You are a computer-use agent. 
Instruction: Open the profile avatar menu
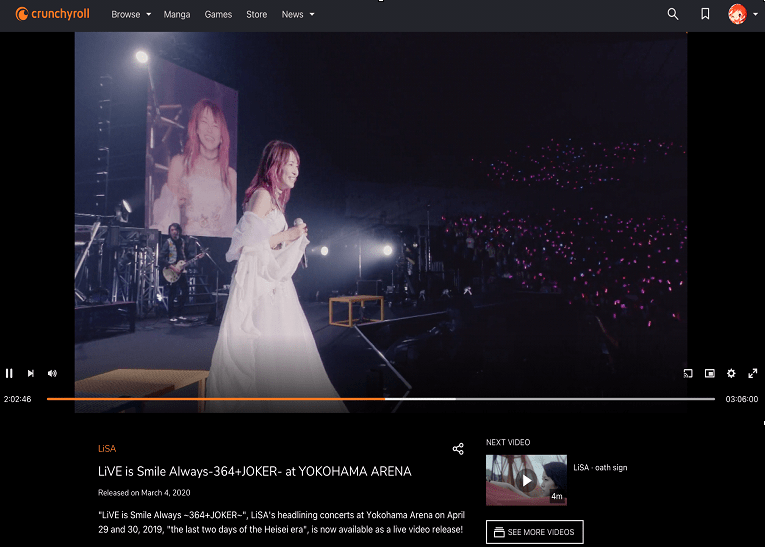click(x=742, y=14)
